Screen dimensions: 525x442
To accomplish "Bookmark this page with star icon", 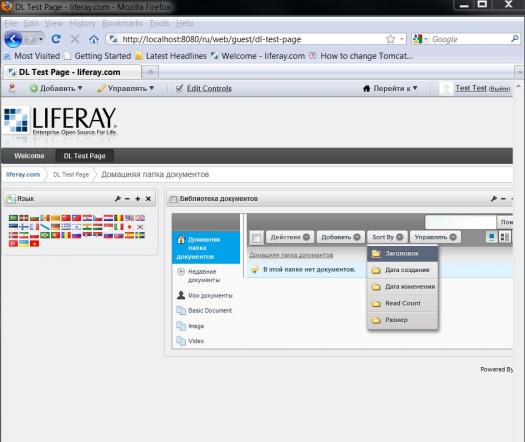I will pos(390,39).
